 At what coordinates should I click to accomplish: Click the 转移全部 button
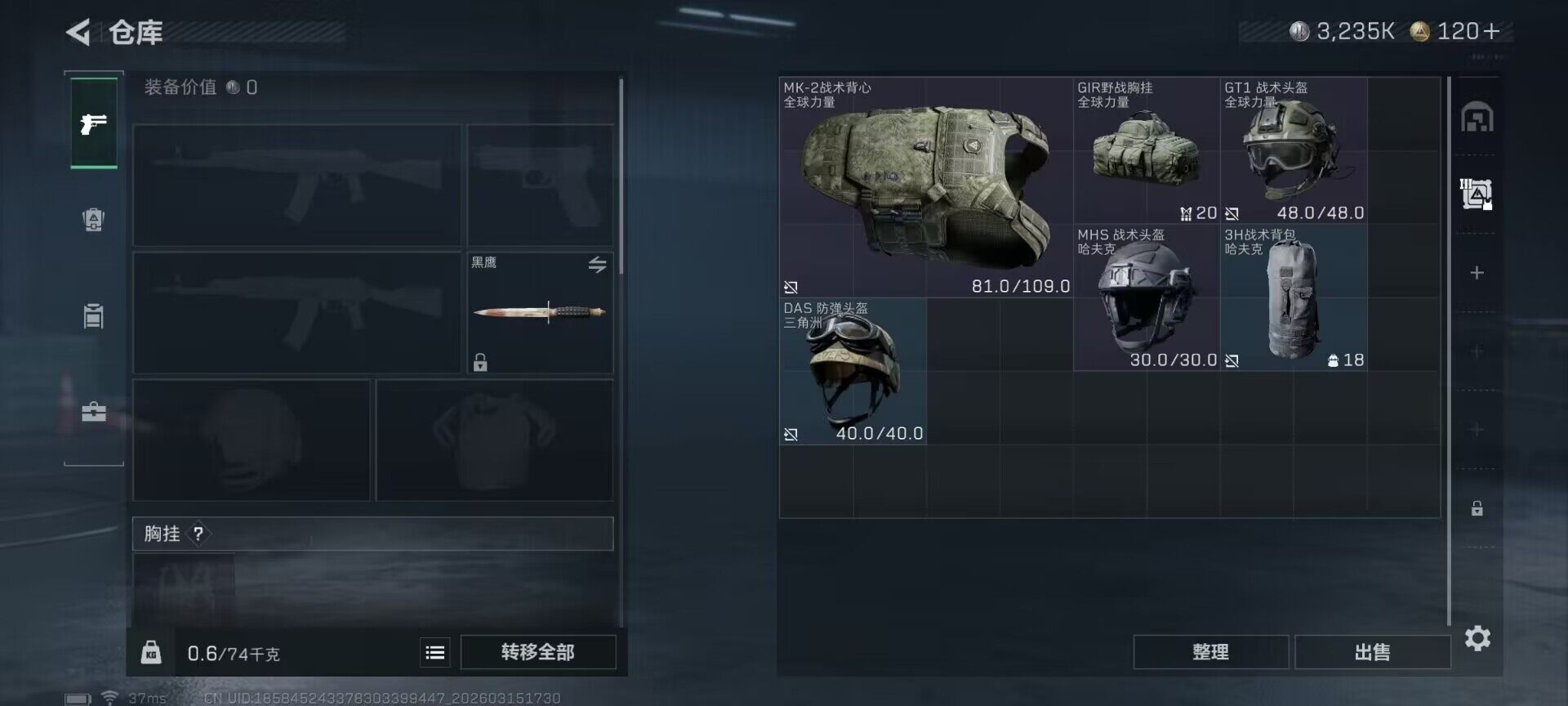pos(538,652)
